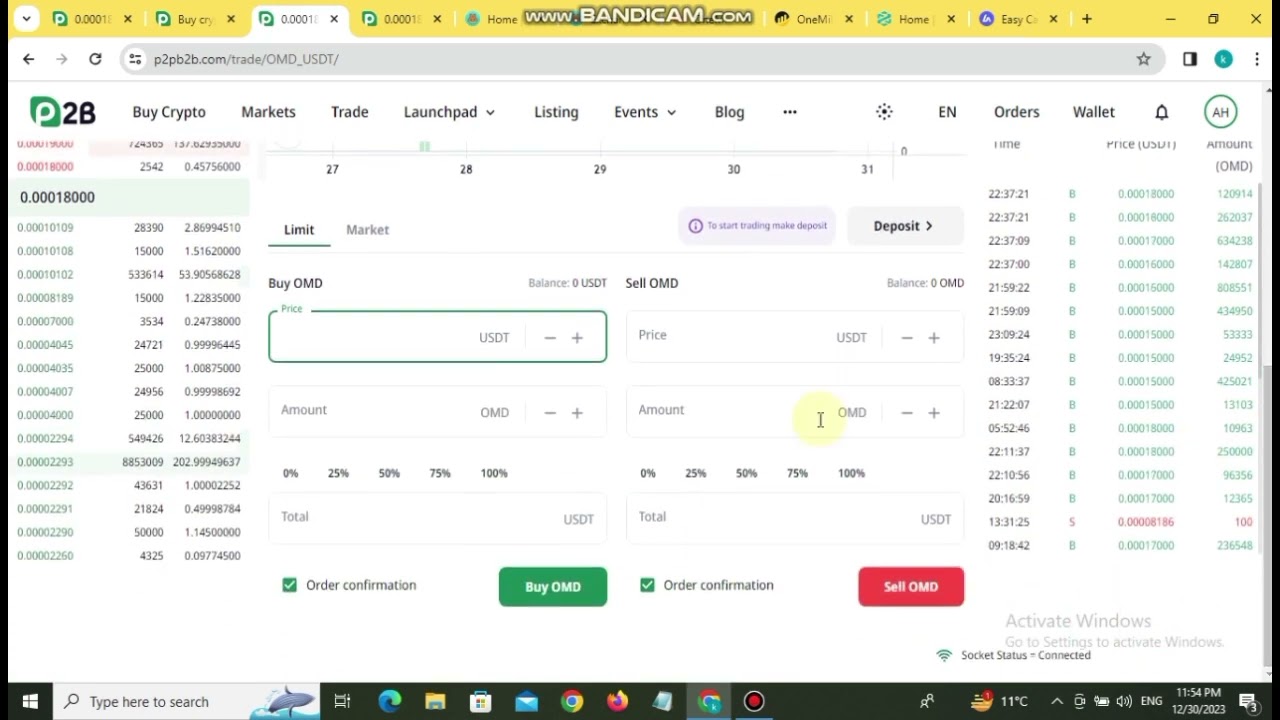Click trade history row at 13:31:25
The width and height of the screenshot is (1280, 720).
point(1120,522)
